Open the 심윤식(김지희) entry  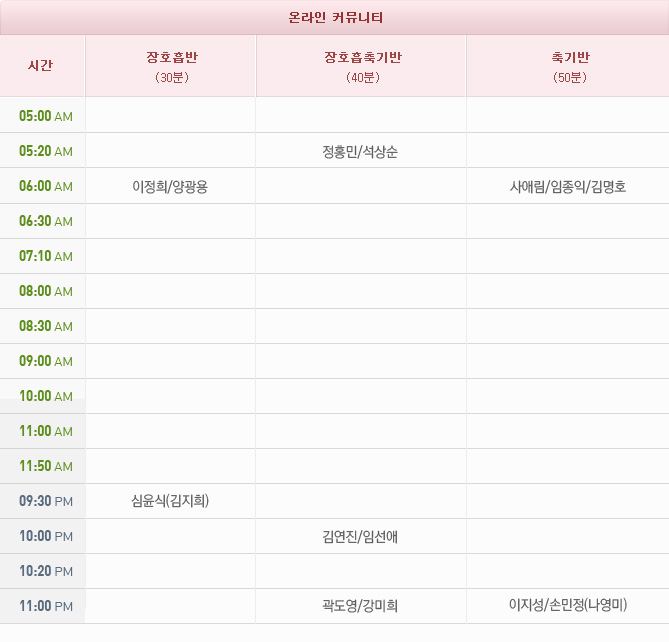click(170, 501)
